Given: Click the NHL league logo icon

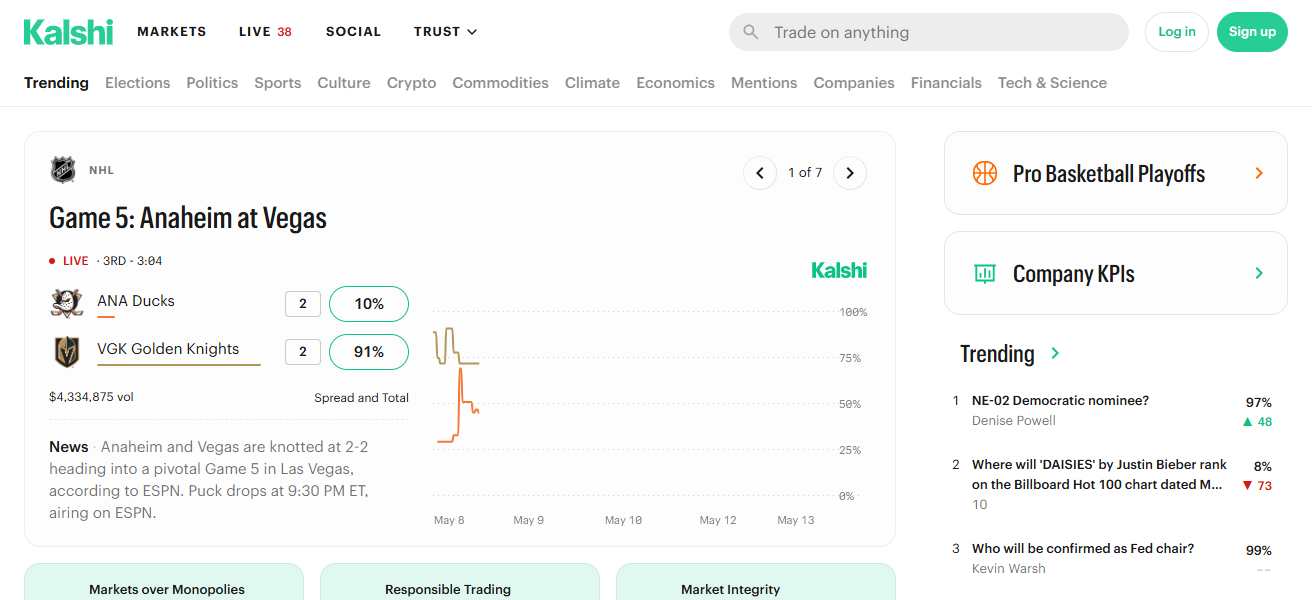Looking at the screenshot, I should point(63,170).
